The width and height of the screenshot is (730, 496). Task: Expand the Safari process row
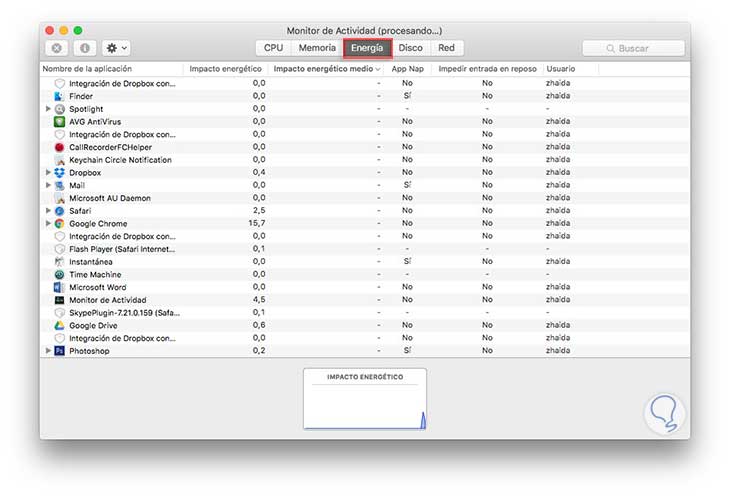48,211
